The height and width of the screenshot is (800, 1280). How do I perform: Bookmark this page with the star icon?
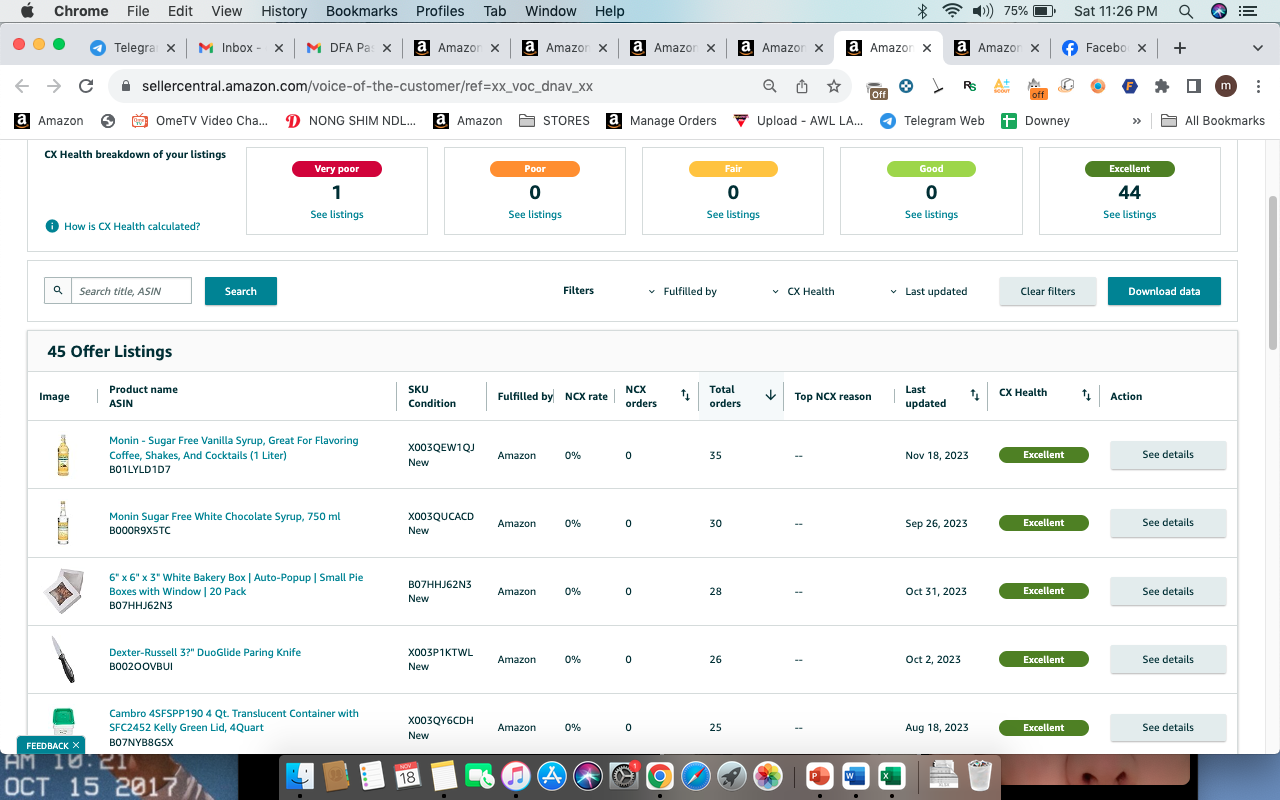click(833, 86)
